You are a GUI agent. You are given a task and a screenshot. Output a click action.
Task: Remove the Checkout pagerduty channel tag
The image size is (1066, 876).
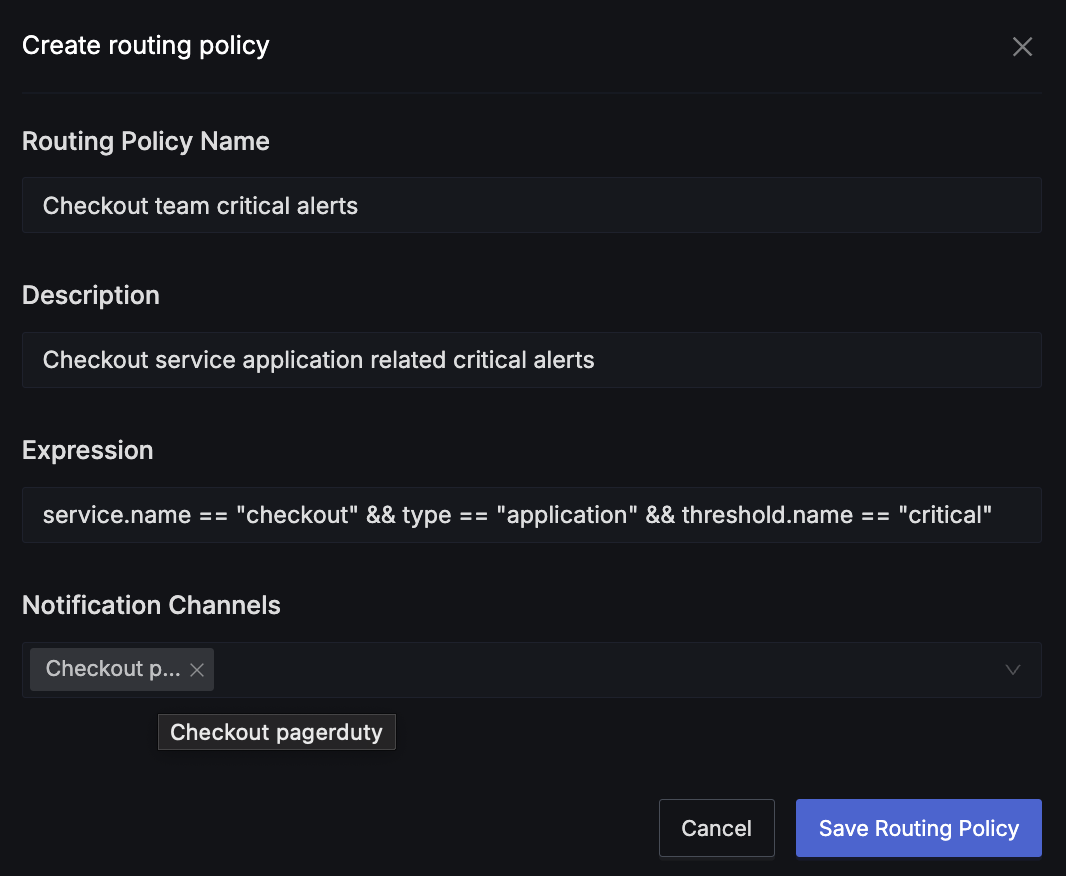[197, 670]
